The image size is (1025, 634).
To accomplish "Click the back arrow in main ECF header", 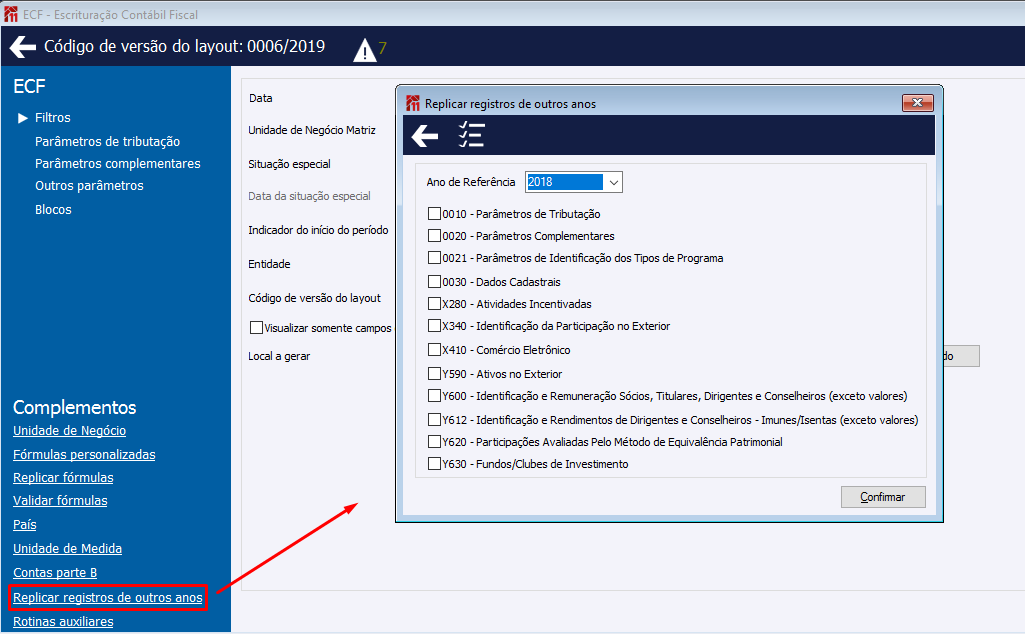I will pyautogui.click(x=23, y=46).
